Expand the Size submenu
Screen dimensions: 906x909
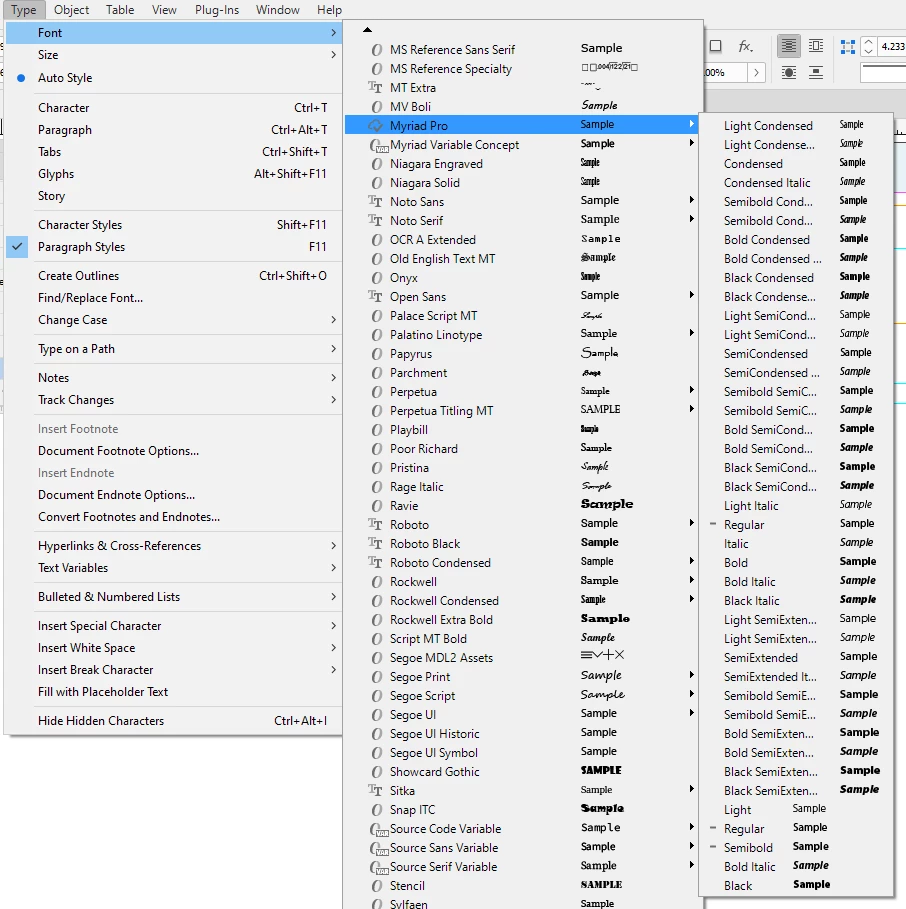pos(173,55)
